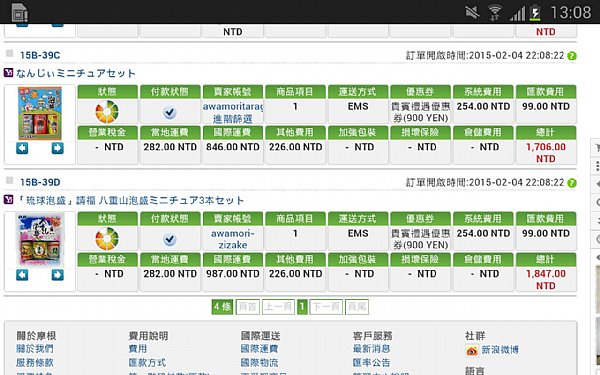Open the 新浪微博 social link
The width and height of the screenshot is (600, 375).
pos(500,349)
